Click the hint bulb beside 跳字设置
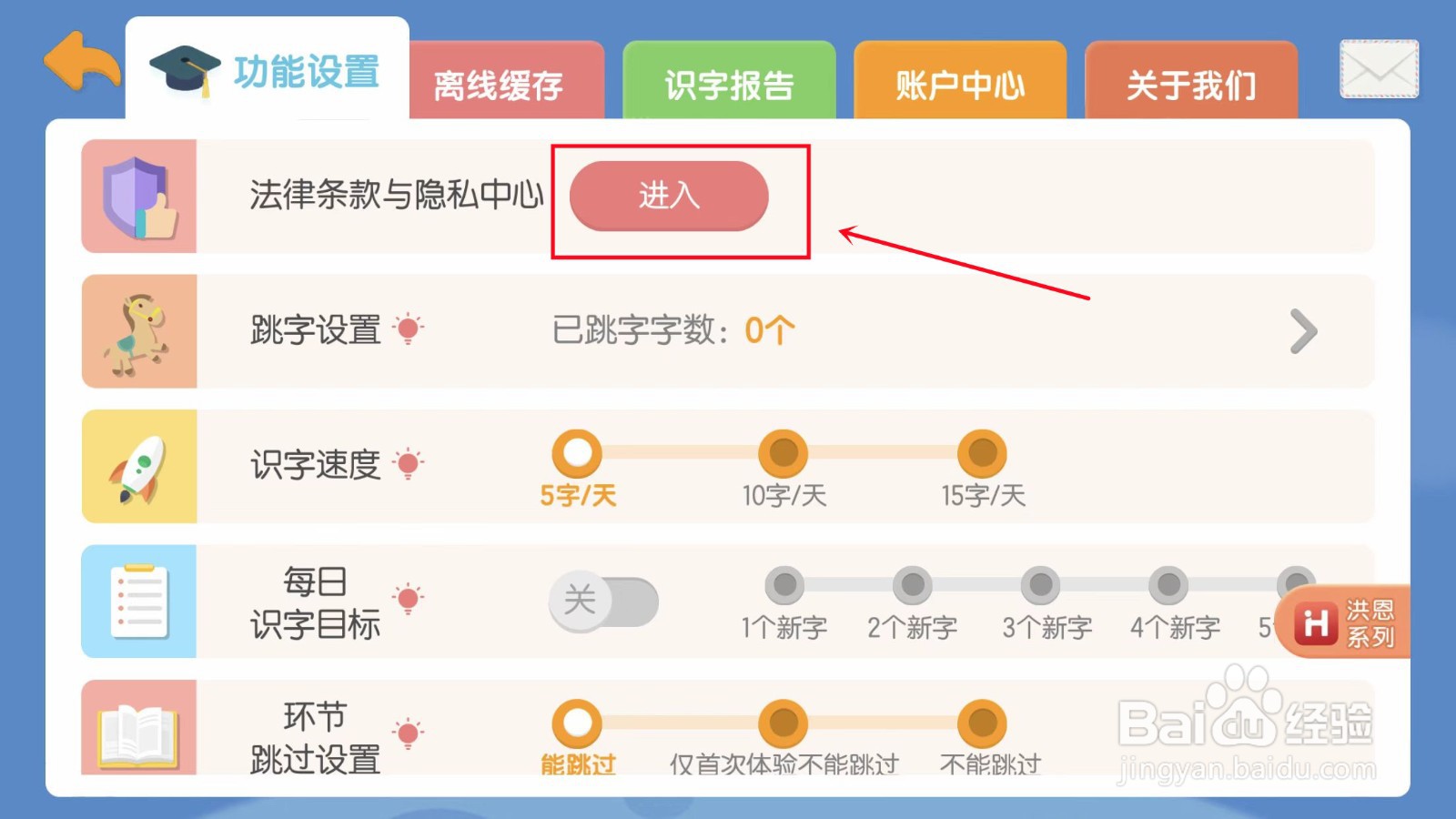The height and width of the screenshot is (819, 1456). point(409,329)
